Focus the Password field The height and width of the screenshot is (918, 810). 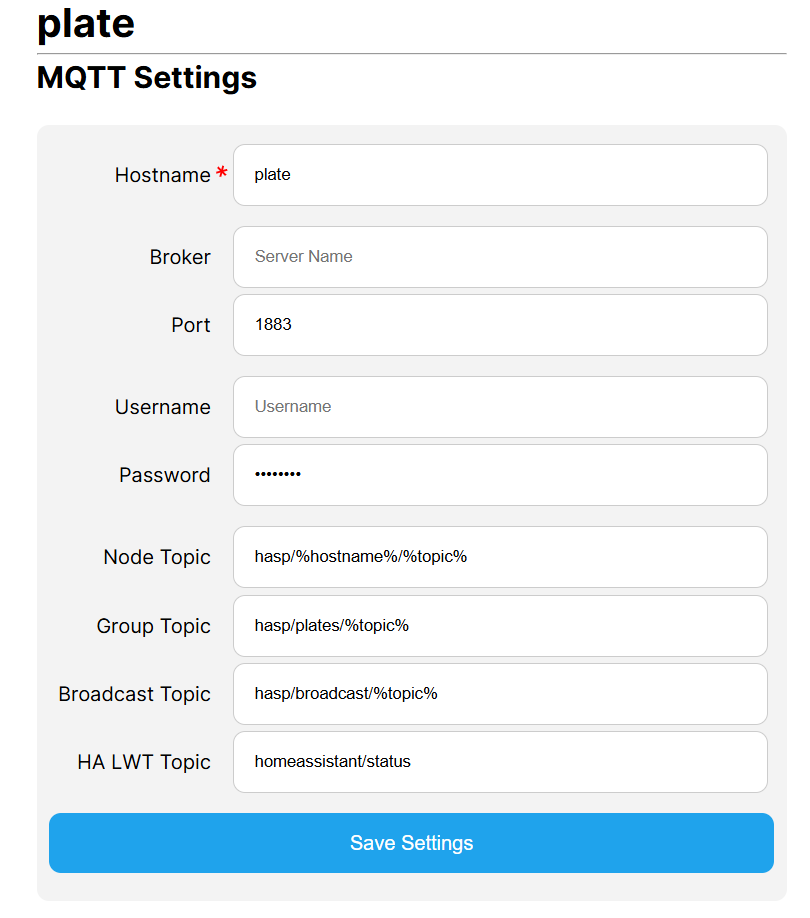tap(500, 475)
